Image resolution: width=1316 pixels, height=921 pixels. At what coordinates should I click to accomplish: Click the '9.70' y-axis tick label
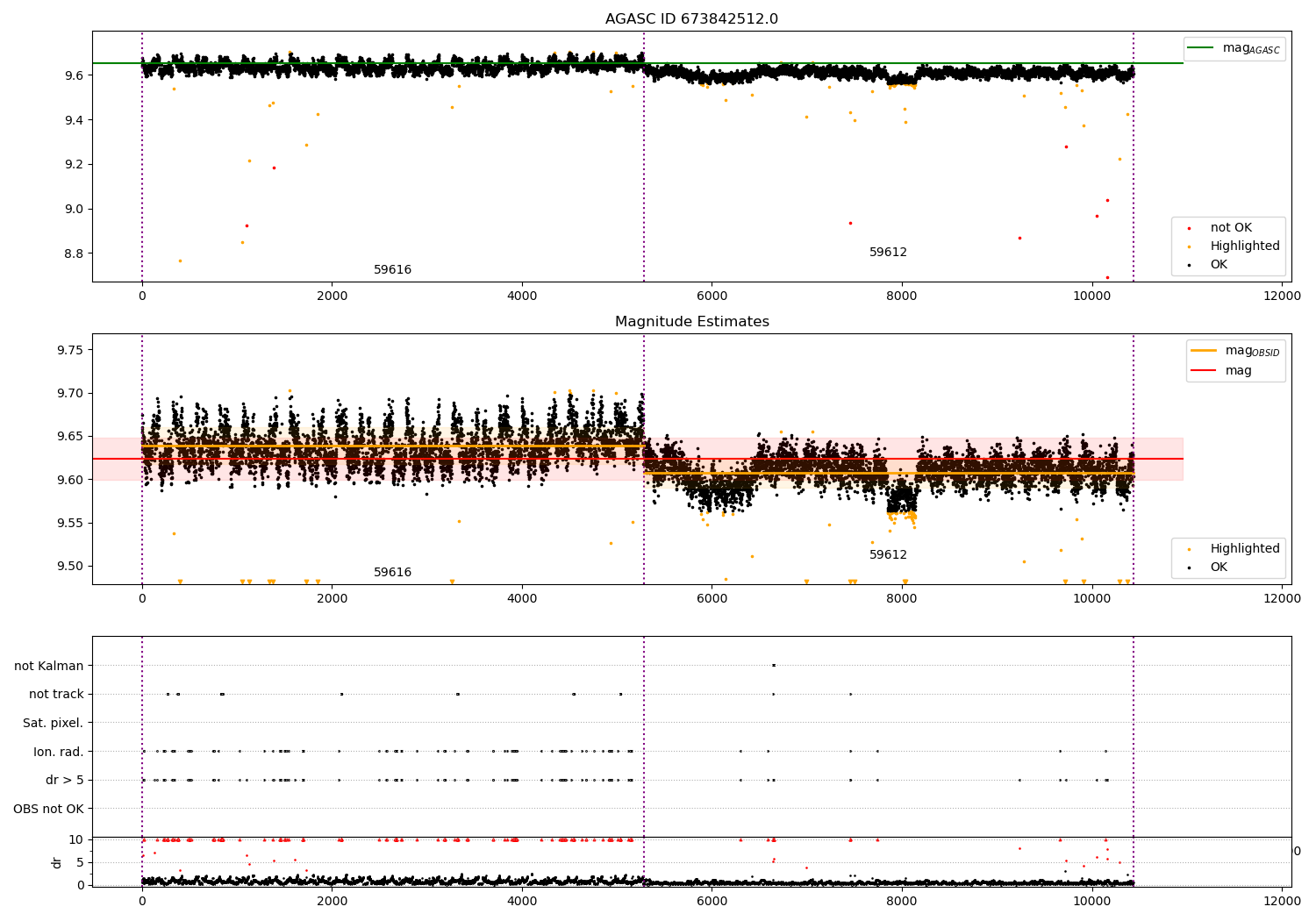click(x=71, y=393)
